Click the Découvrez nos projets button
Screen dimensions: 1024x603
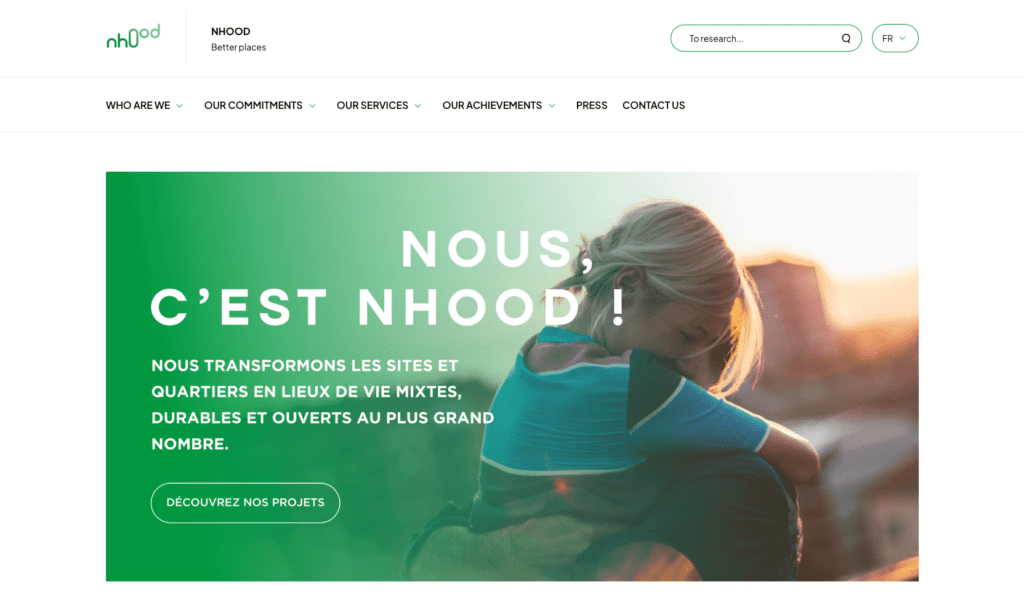246,502
